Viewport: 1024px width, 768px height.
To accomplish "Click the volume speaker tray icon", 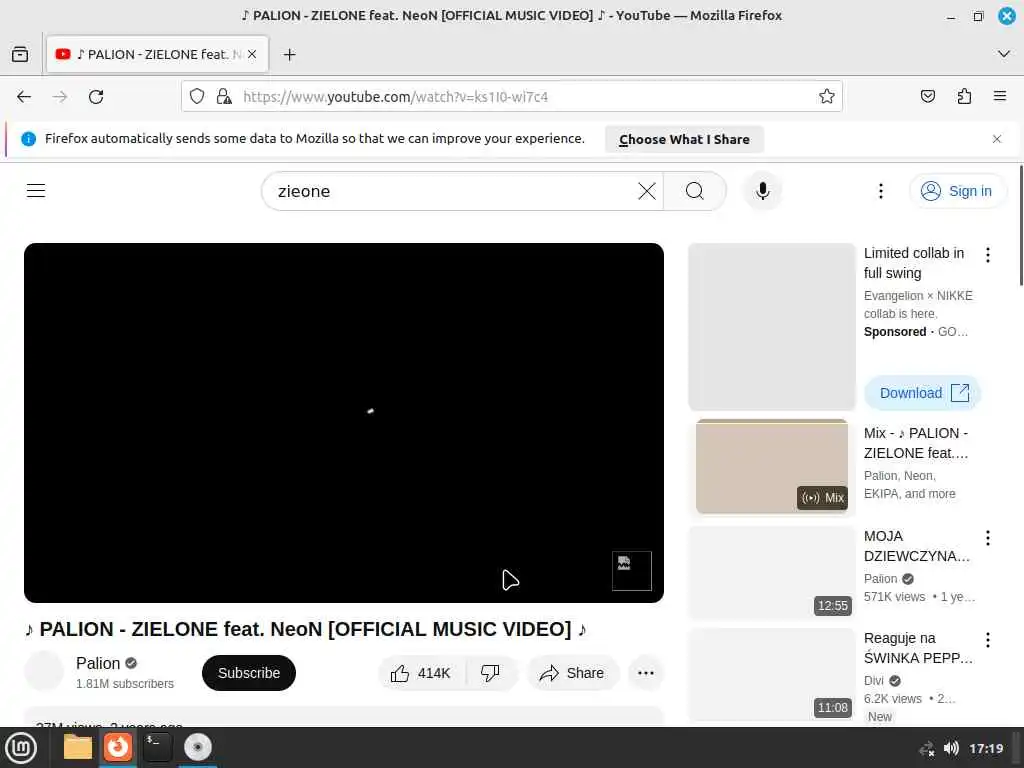I will click(x=951, y=748).
